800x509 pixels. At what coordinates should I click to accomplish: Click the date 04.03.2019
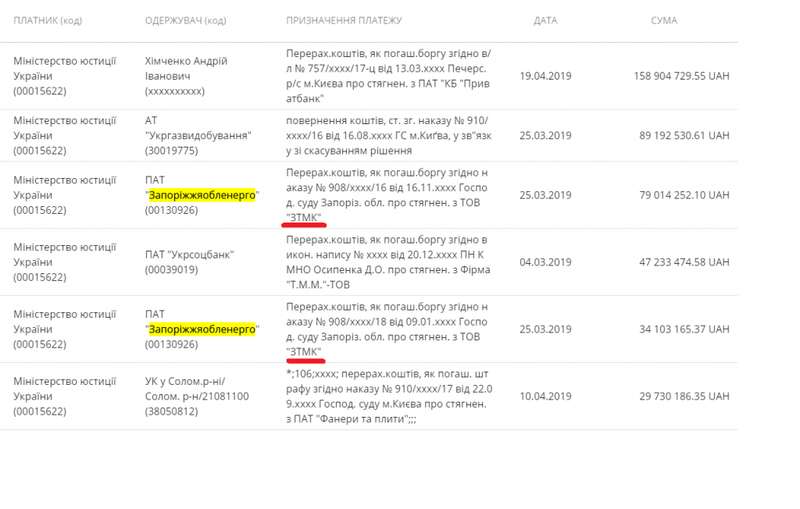pos(545,262)
